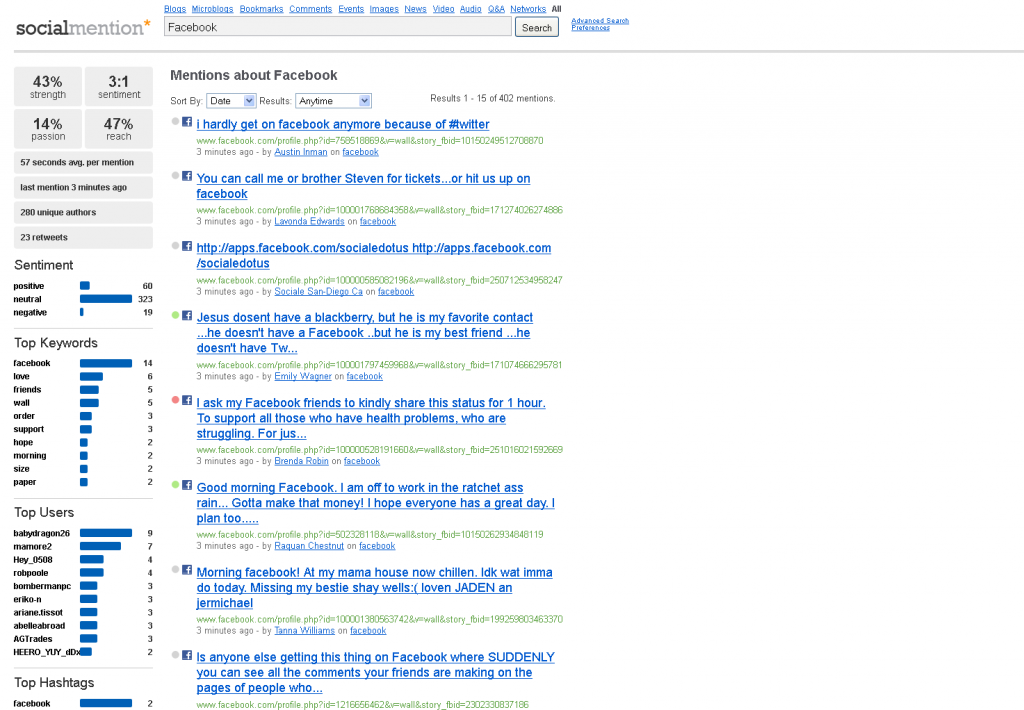Screen dimensions: 1024x710
Task: Open the Preferences link
Action: click(x=590, y=28)
